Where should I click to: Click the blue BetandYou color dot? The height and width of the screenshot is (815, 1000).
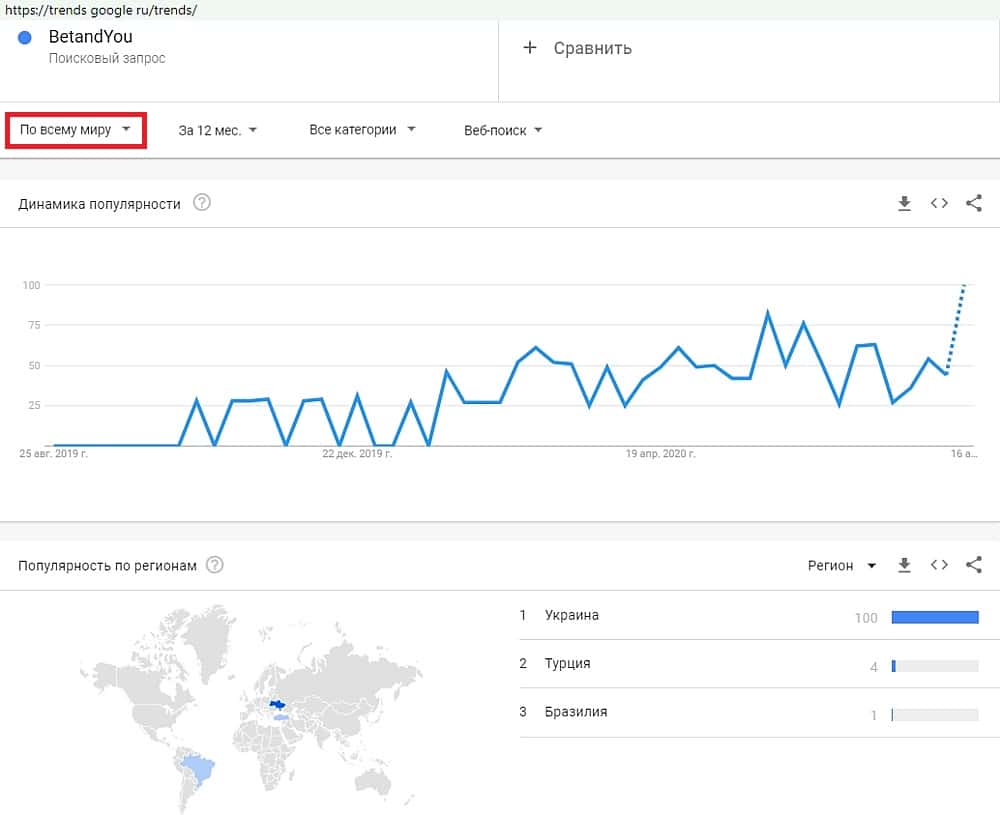[x=26, y=38]
